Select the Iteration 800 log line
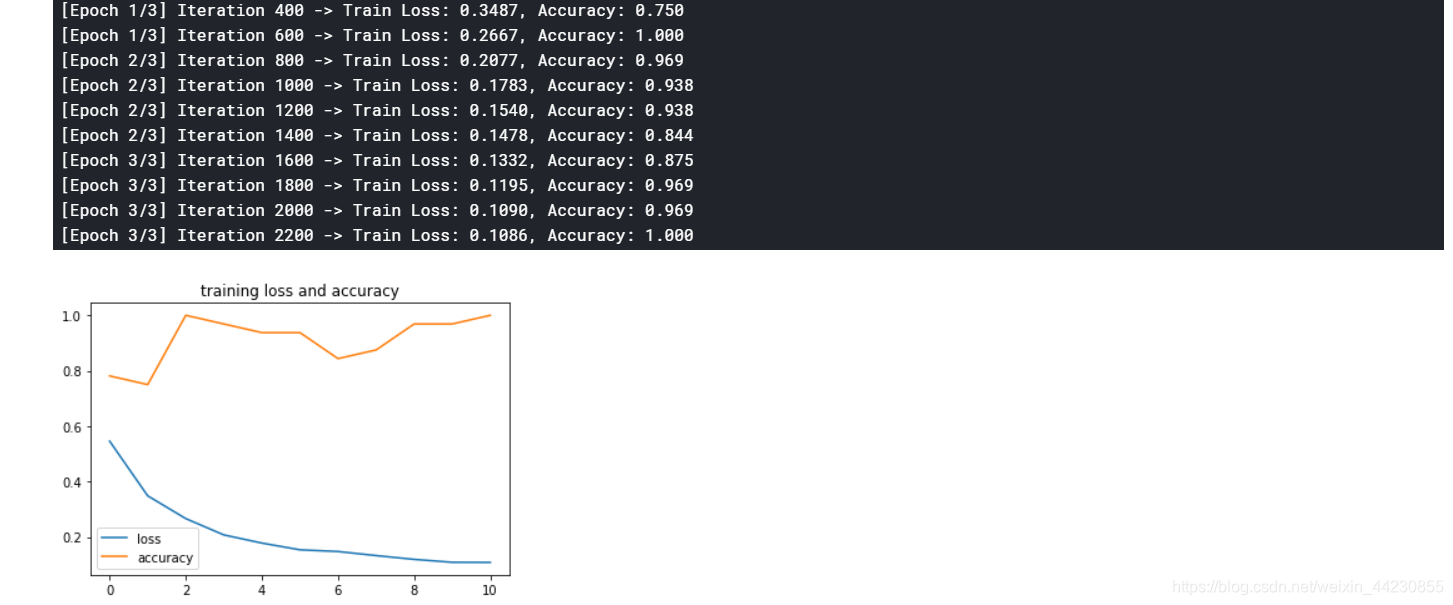 click(372, 60)
